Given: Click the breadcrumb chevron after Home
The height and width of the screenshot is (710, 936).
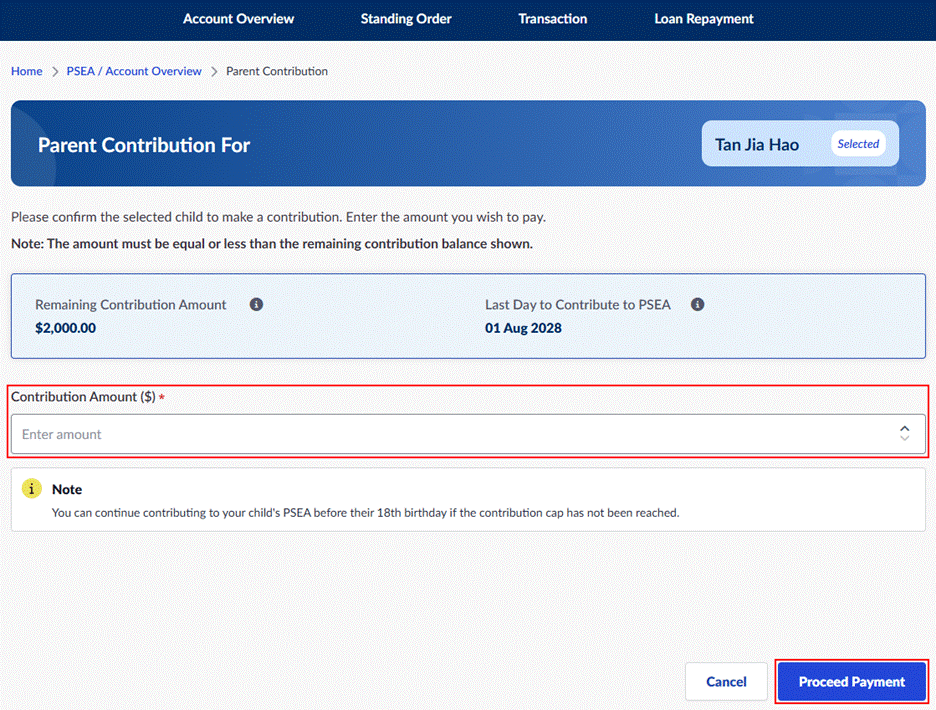Looking at the screenshot, I should pos(55,72).
